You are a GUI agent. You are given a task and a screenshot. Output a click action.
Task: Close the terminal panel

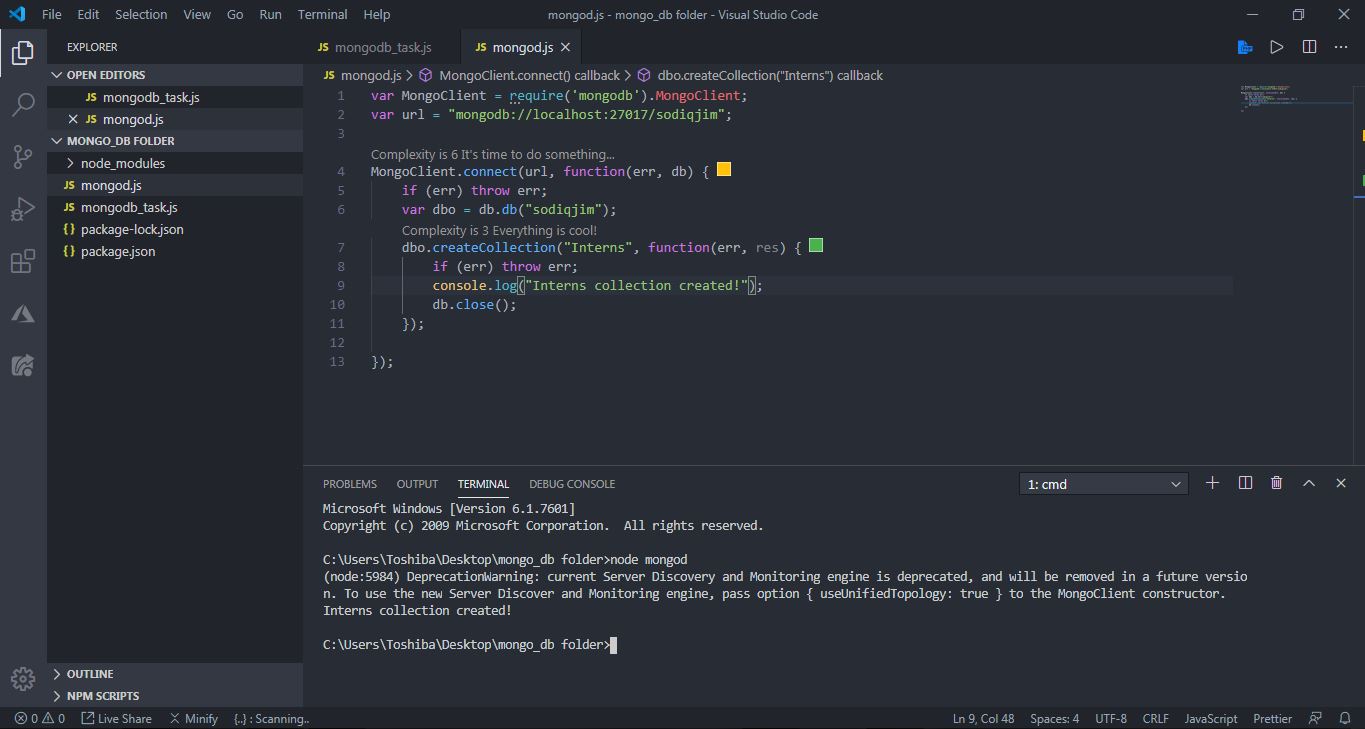tap(1341, 483)
